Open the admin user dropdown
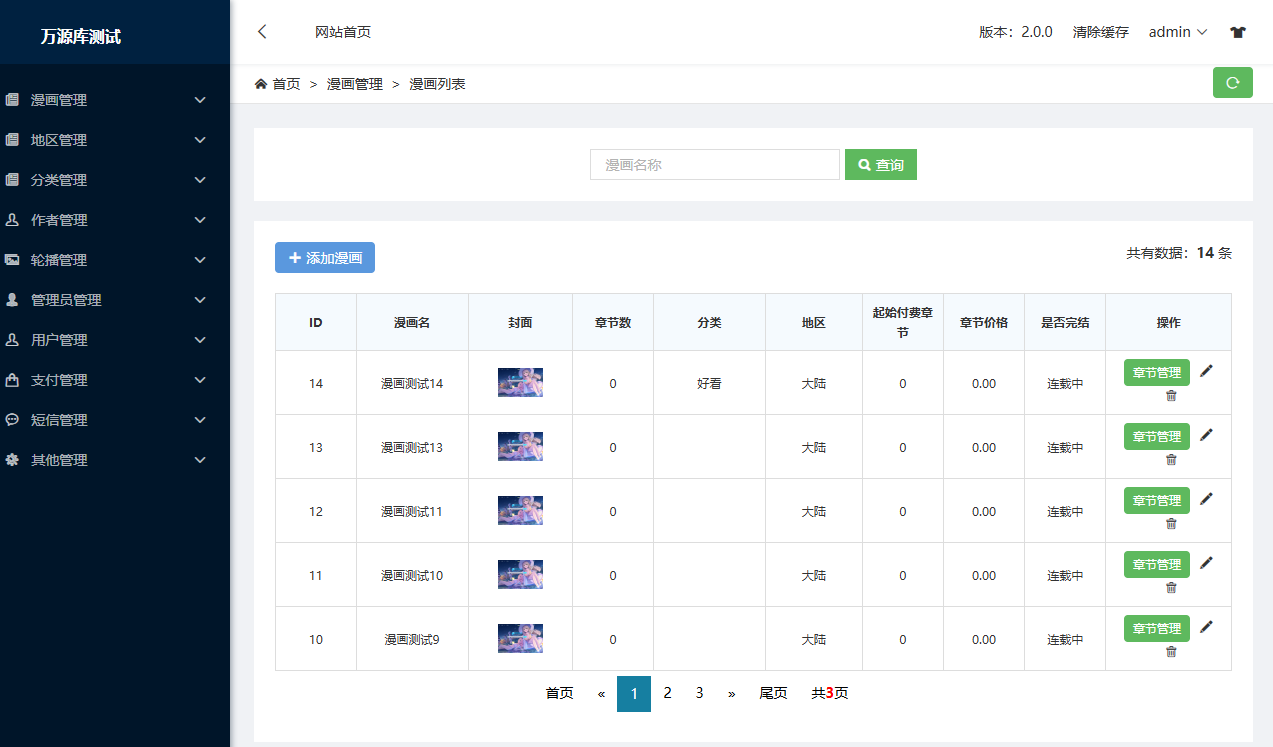This screenshot has width=1273, height=747. (1177, 32)
